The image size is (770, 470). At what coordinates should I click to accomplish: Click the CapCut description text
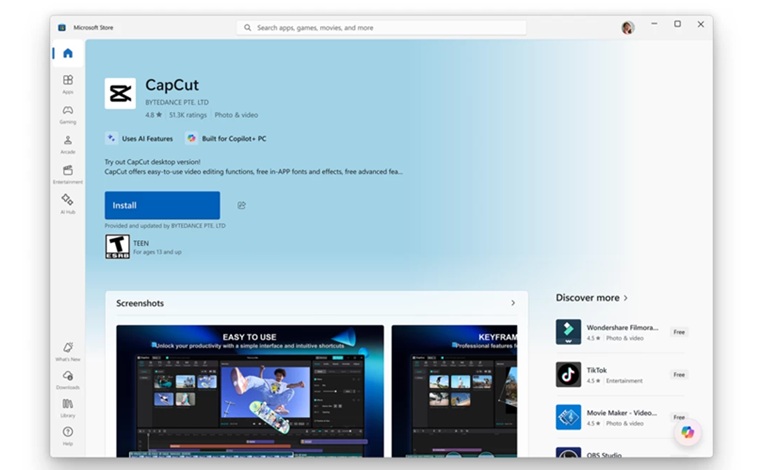point(254,167)
